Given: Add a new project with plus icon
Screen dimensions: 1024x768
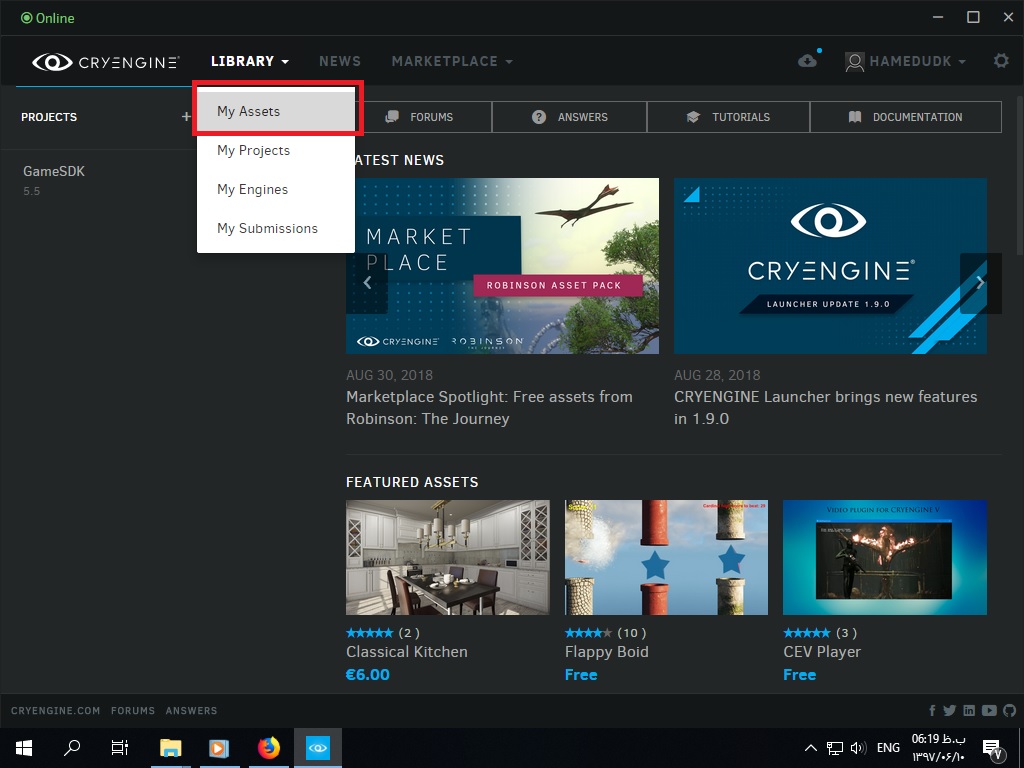Looking at the screenshot, I should [x=186, y=116].
